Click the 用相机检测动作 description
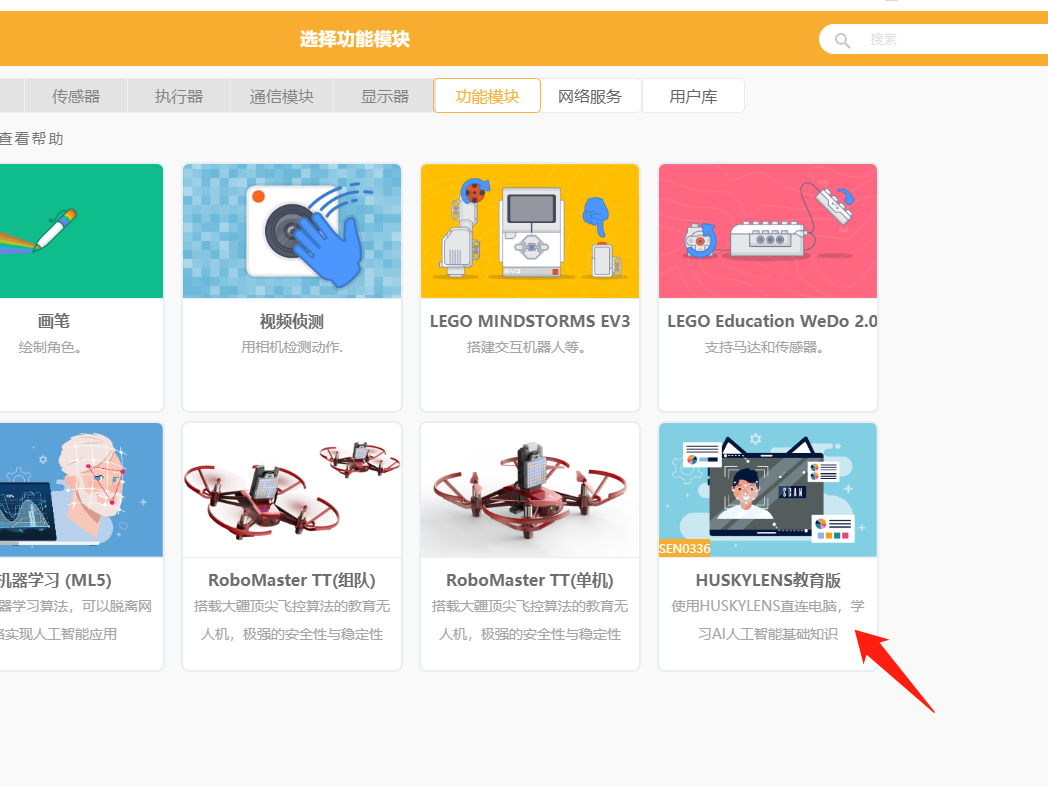This screenshot has width=1048, height=787. point(292,347)
